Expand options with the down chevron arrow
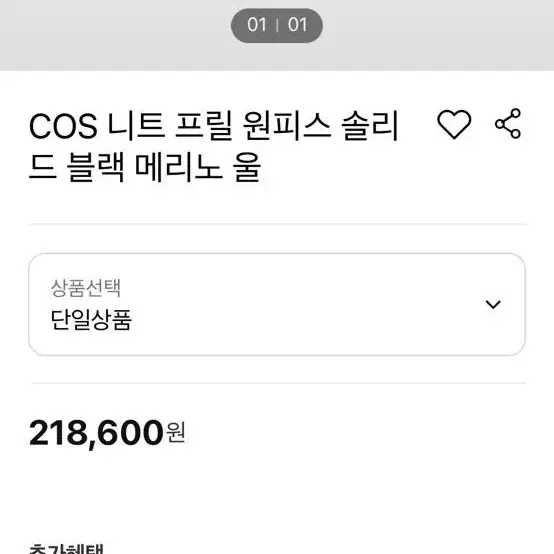The image size is (554, 554). (x=493, y=304)
